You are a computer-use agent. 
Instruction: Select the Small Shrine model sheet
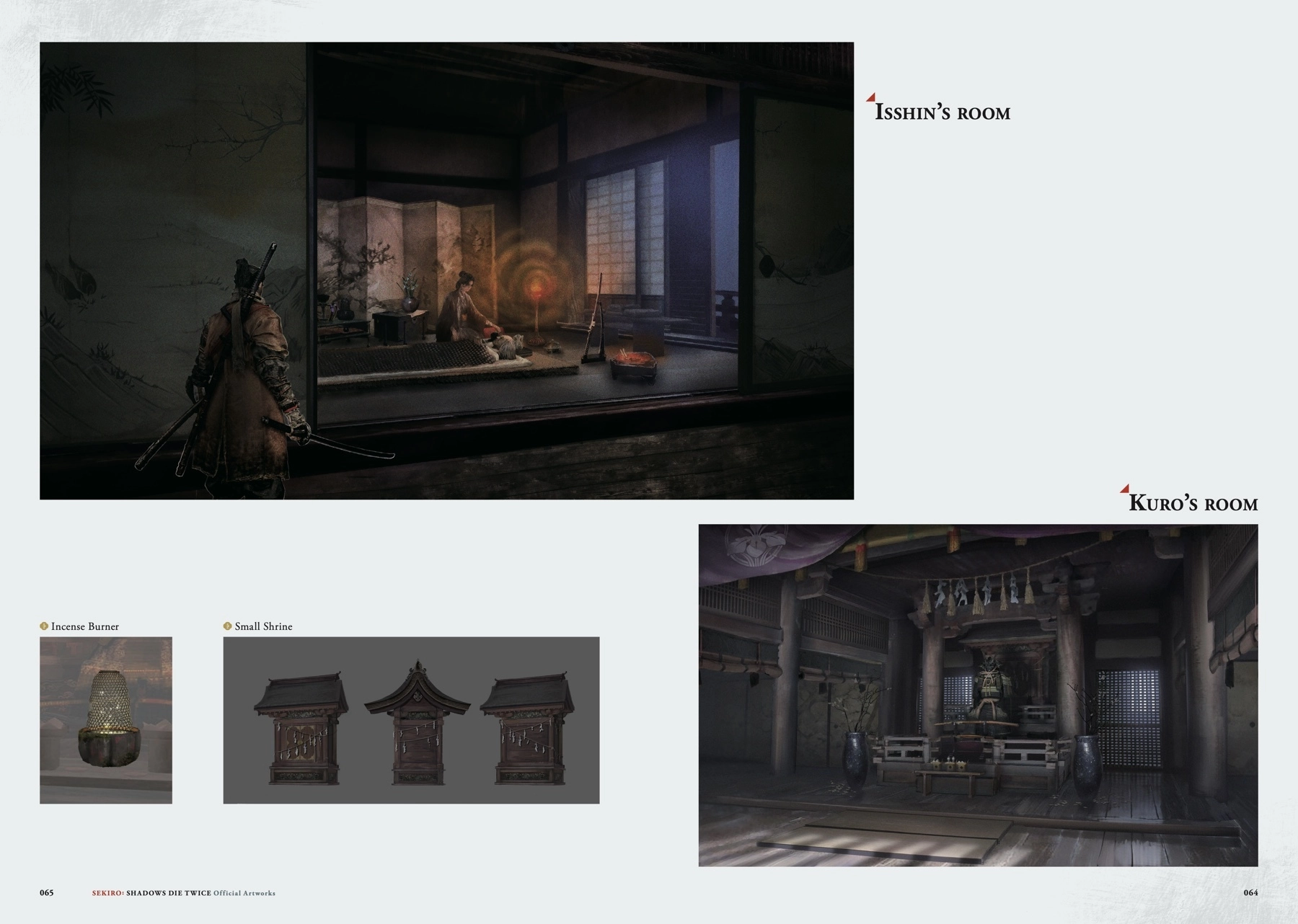coord(411,720)
